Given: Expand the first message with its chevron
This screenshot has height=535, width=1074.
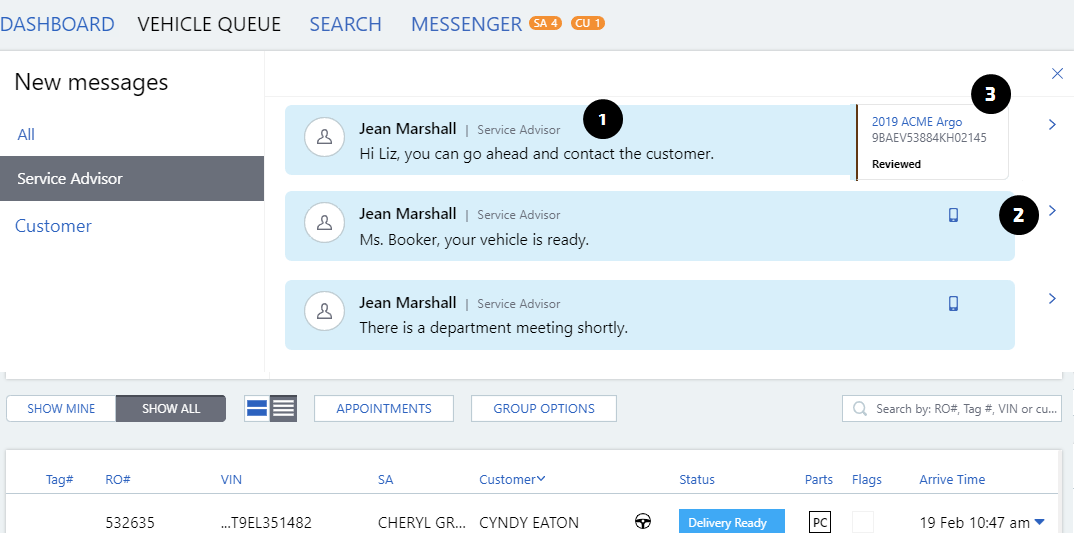Looking at the screenshot, I should (x=1052, y=125).
